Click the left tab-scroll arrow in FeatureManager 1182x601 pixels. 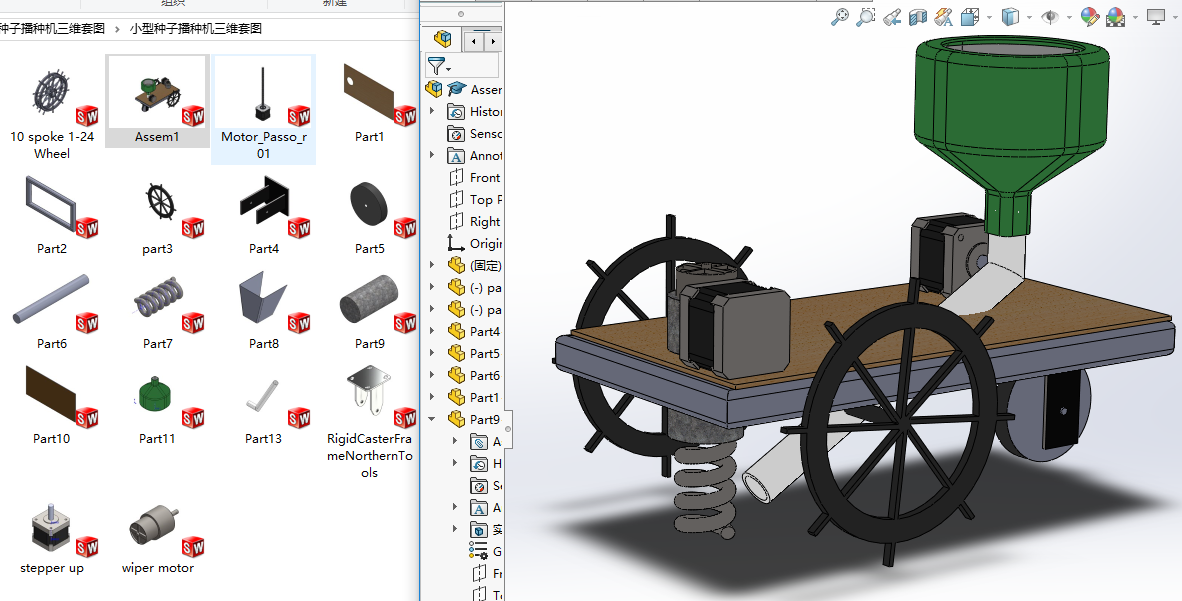(473, 41)
